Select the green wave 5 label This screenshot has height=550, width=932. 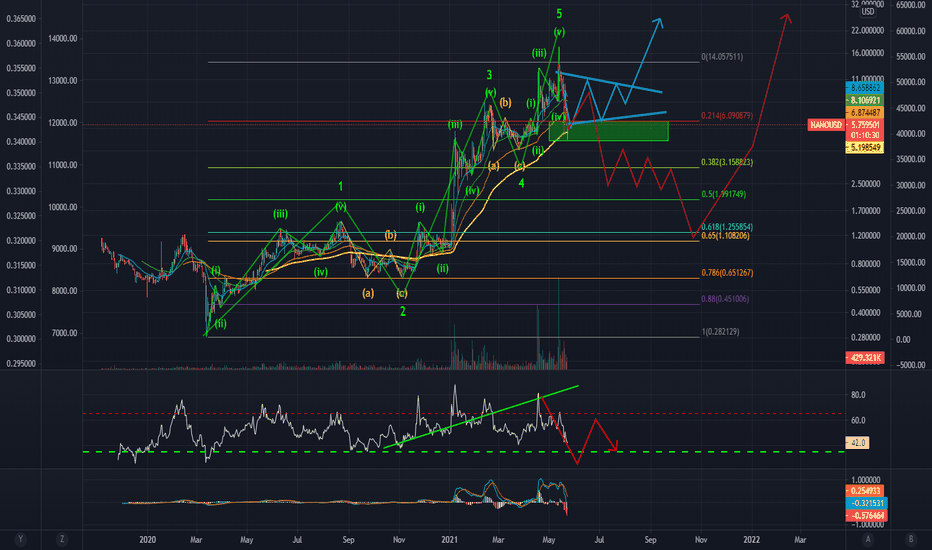click(x=559, y=14)
